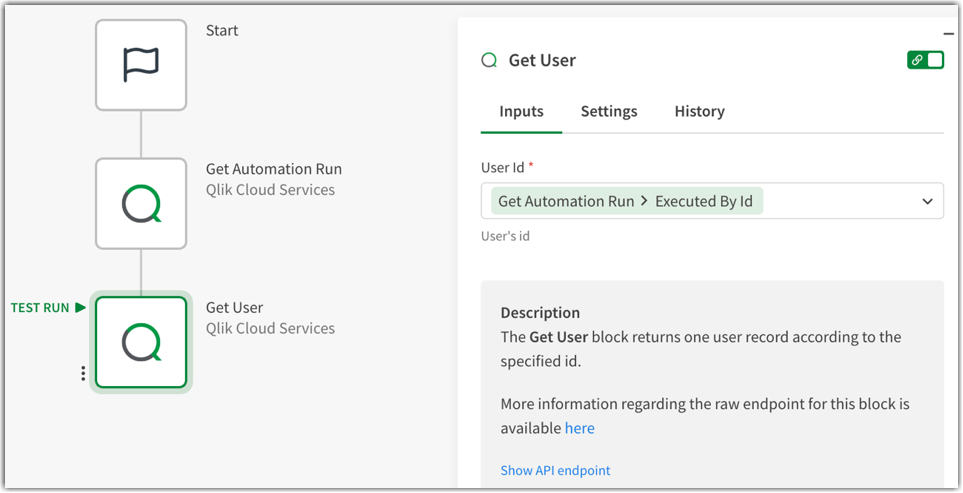Click the Qlik icon beside the Get User panel title

pyautogui.click(x=489, y=60)
